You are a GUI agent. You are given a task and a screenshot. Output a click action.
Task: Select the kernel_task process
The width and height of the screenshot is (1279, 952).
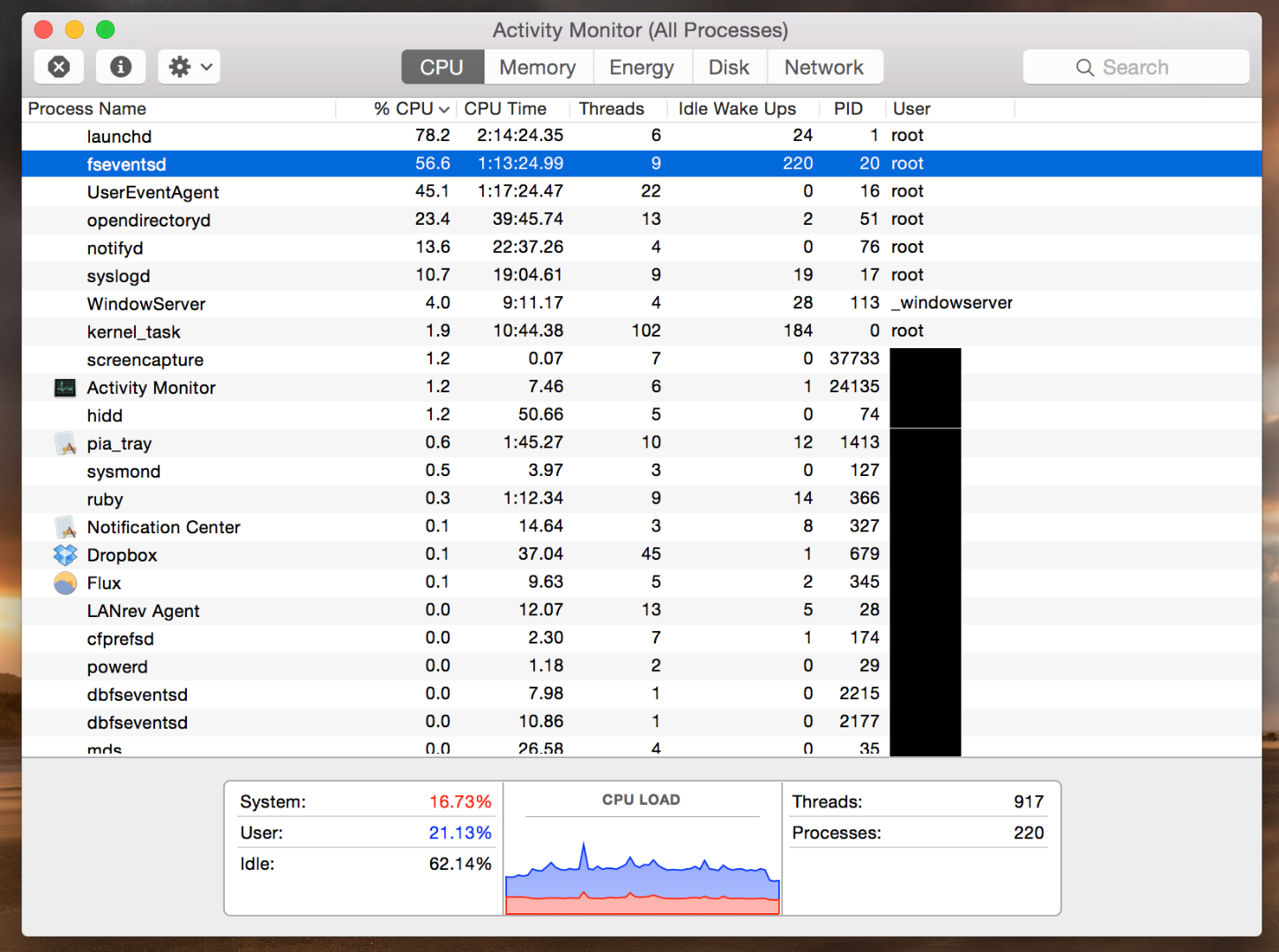642,331
